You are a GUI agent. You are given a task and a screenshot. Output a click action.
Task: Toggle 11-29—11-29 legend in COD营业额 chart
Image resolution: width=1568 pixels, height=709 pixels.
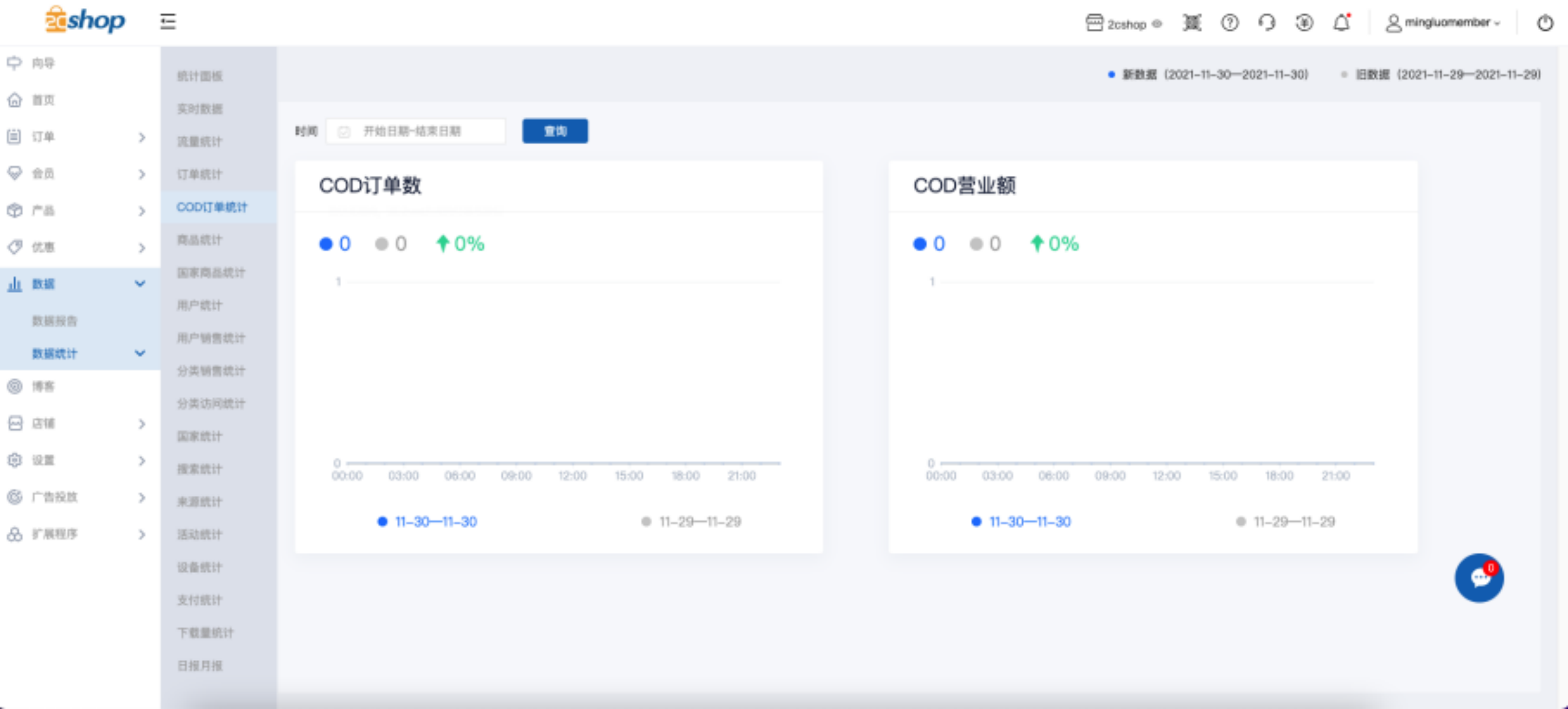[1285, 521]
